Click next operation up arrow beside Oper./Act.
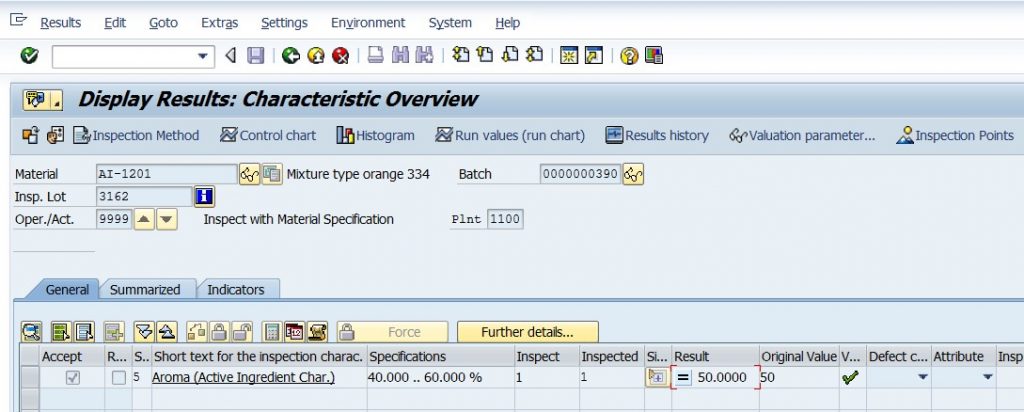Screen dimensions: 1024x412 (144, 219)
